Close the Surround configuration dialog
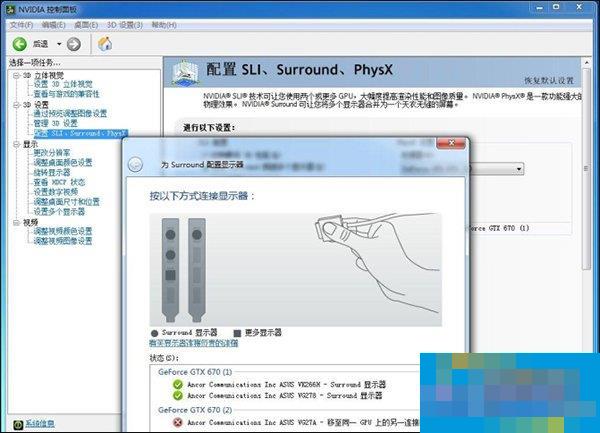The width and height of the screenshot is (600, 433). (451, 143)
